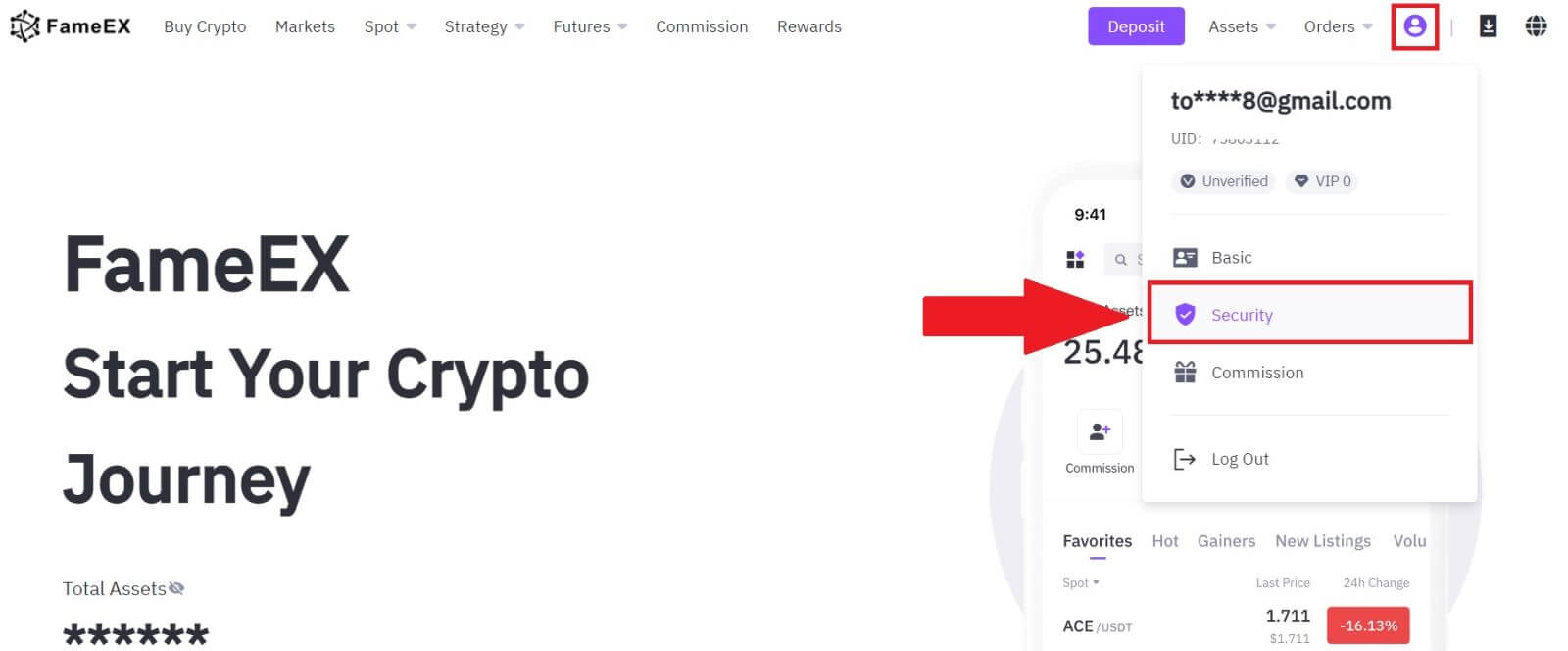
Task: Click the dashboard grid icon in phone mockup
Action: point(1075,259)
